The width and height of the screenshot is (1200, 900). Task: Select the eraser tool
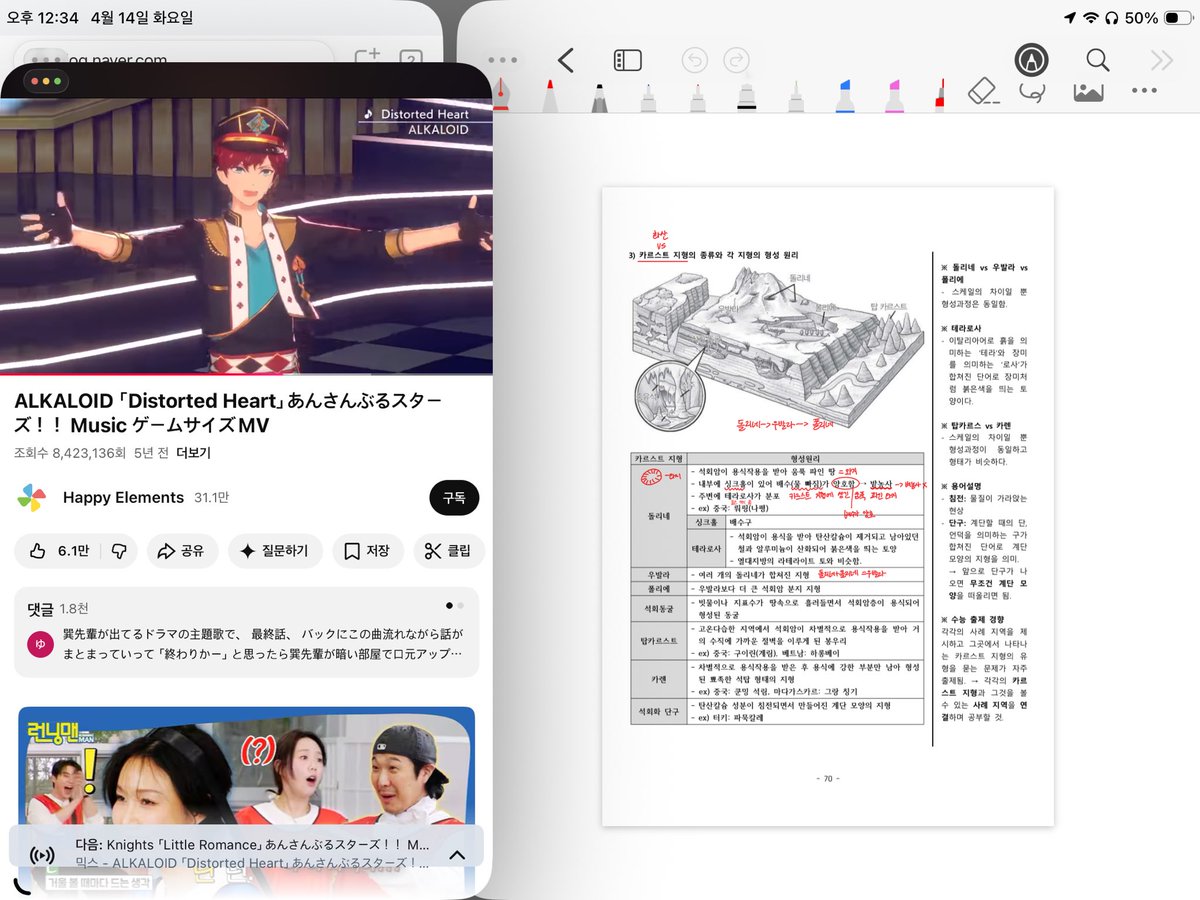click(x=985, y=92)
